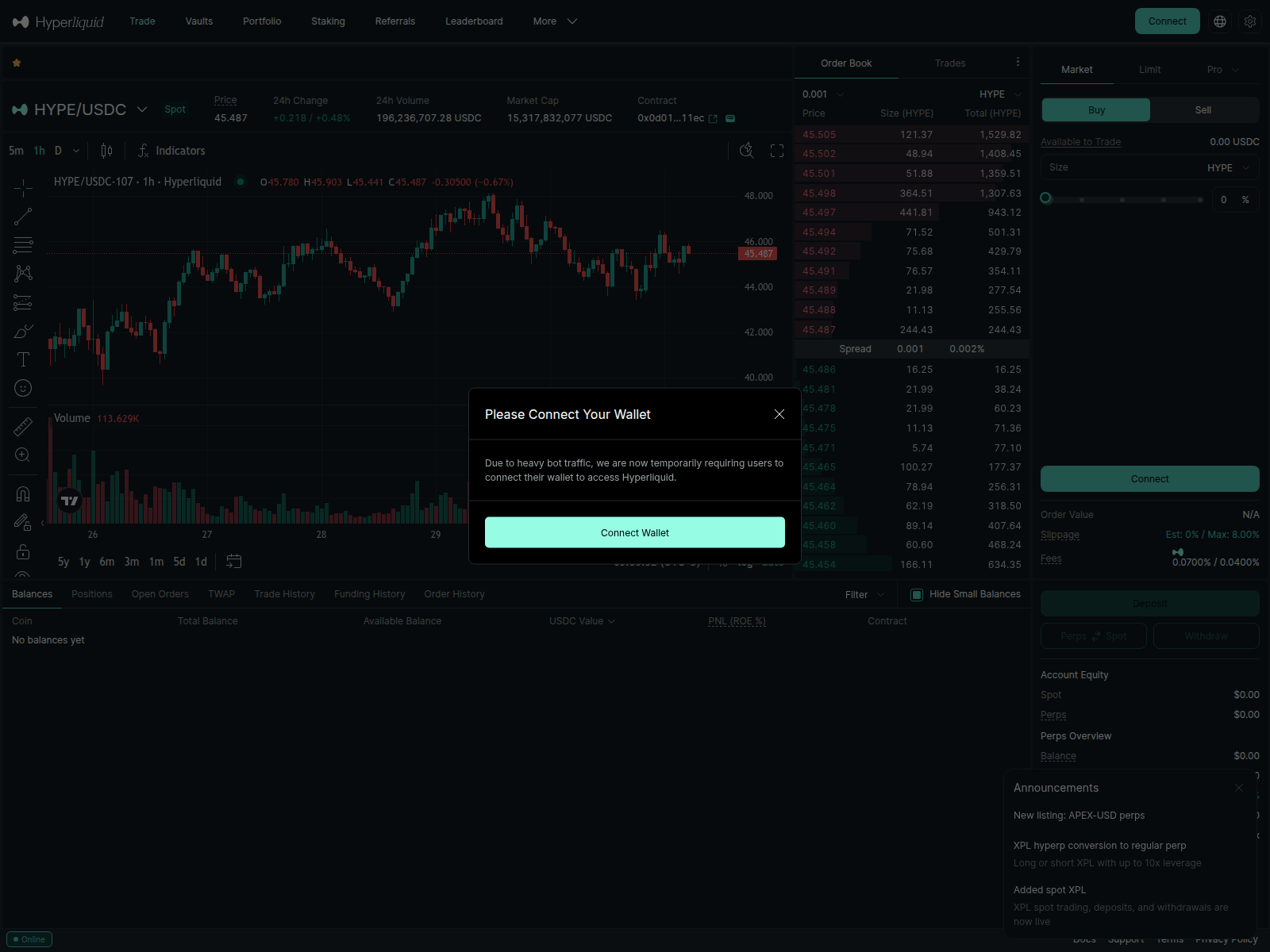
Task: Toggle lock all drawing tools
Action: coord(23,551)
